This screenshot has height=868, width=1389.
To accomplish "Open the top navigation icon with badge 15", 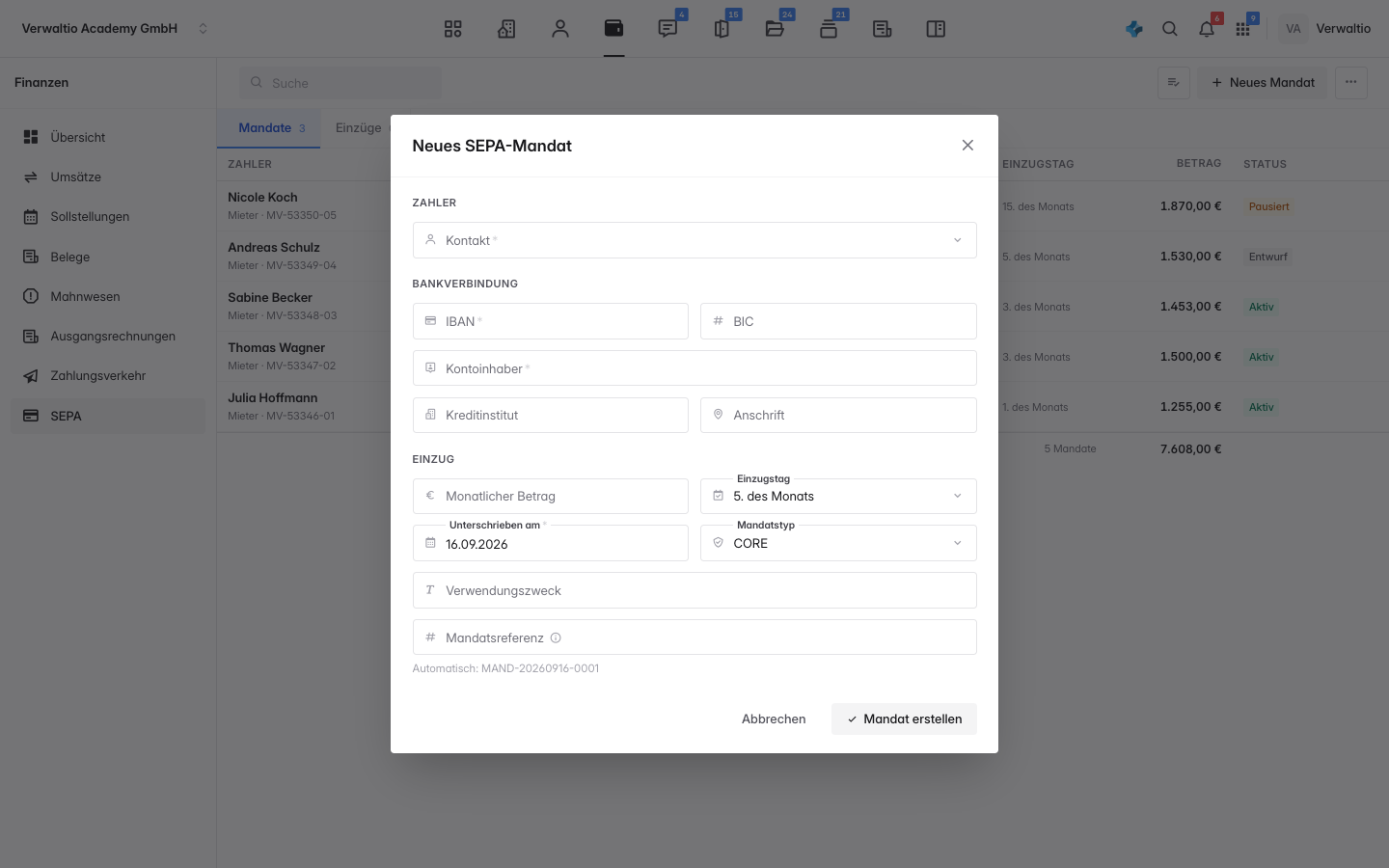I will click(x=722, y=29).
